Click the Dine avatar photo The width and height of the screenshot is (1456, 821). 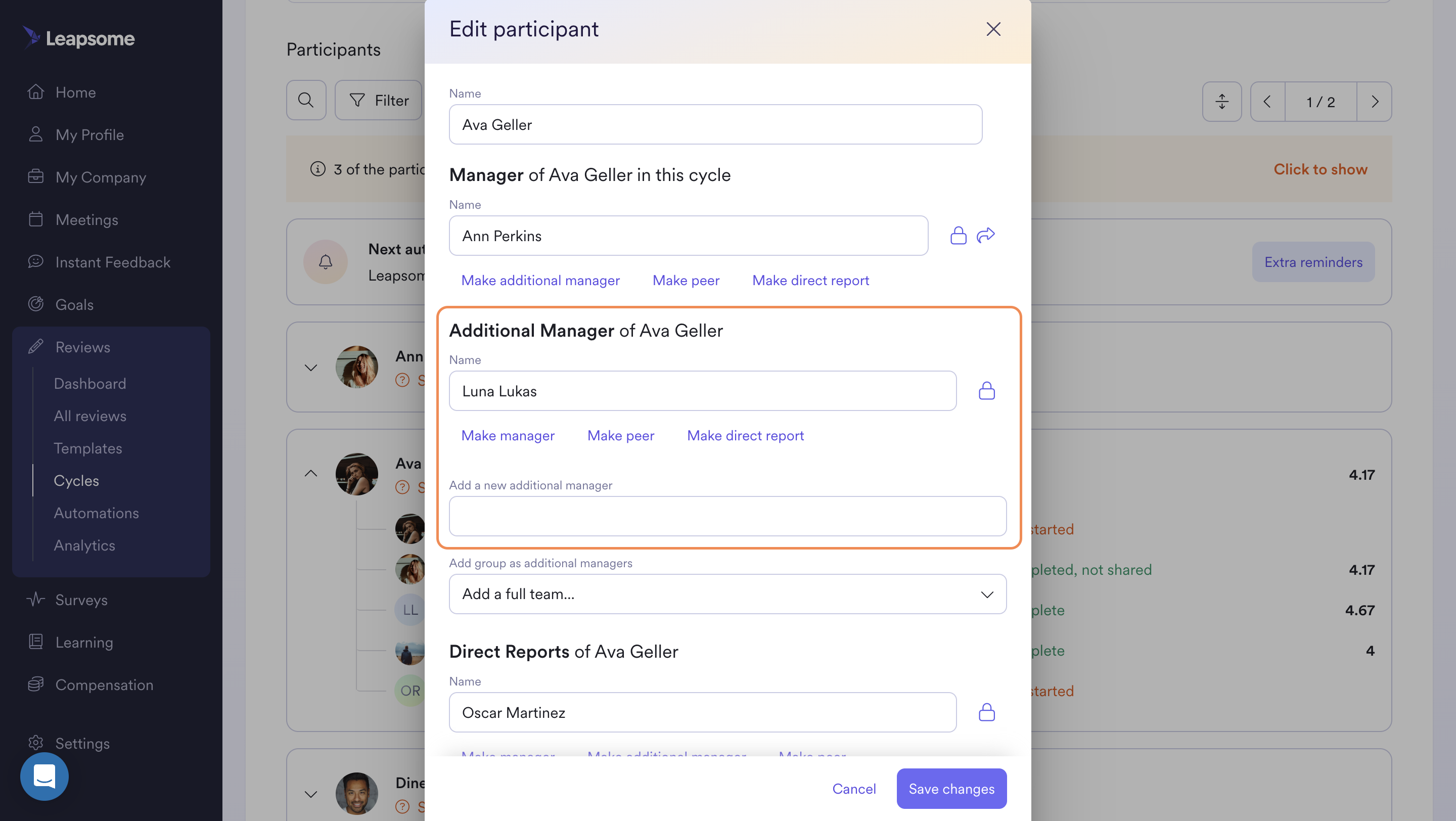pyautogui.click(x=356, y=793)
